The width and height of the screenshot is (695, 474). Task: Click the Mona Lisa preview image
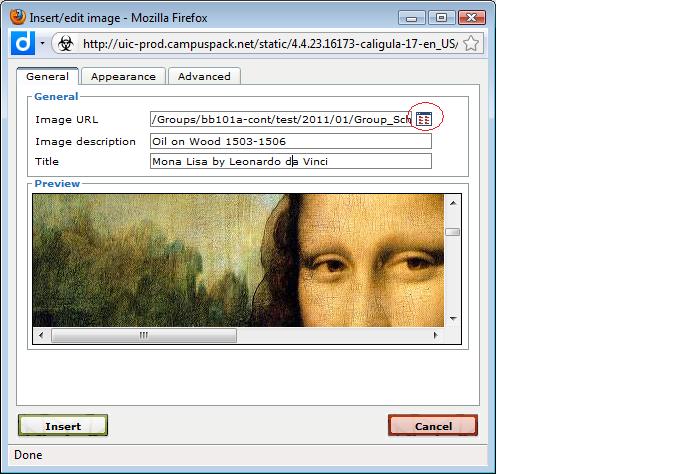coord(238,260)
